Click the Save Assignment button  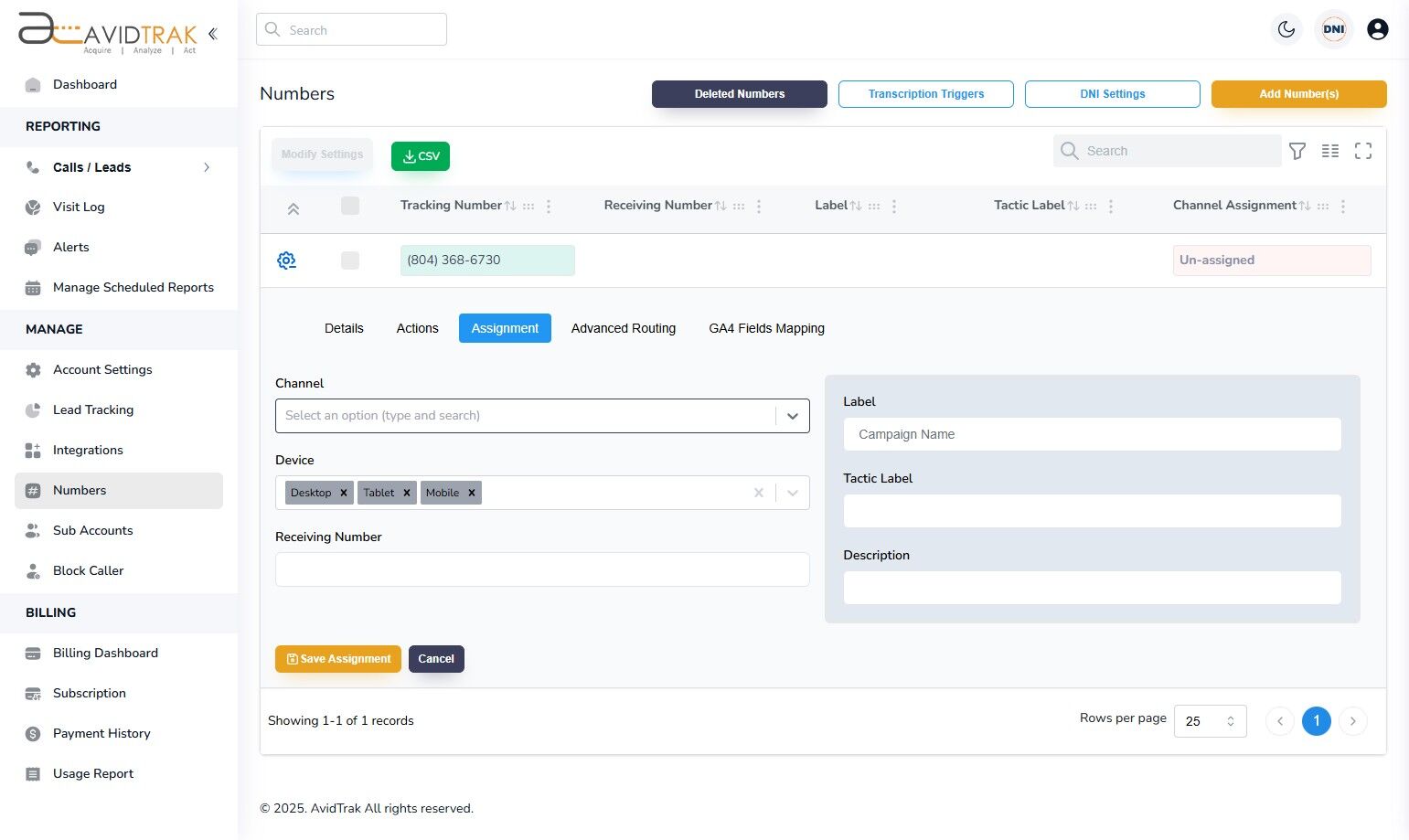tap(337, 658)
